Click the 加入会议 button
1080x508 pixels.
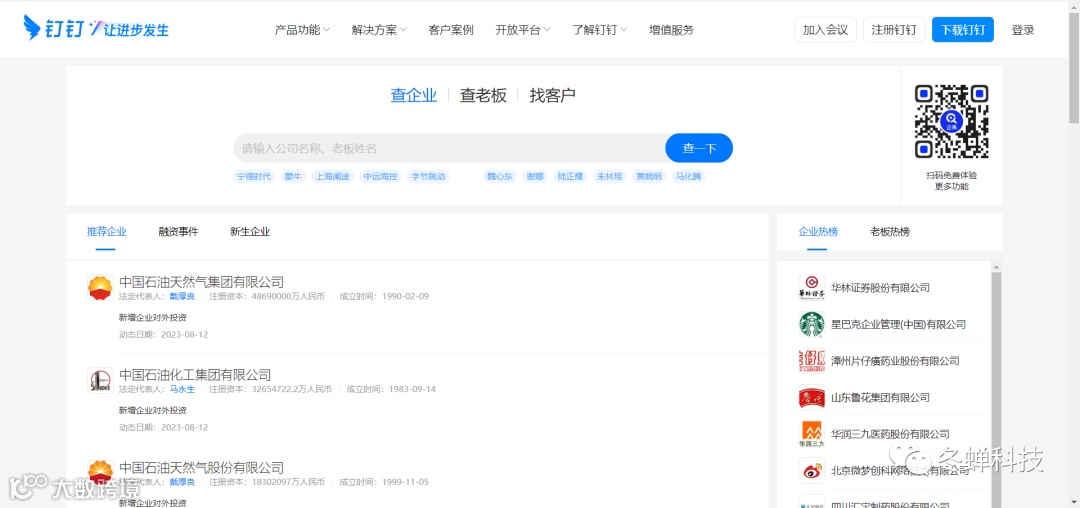825,30
